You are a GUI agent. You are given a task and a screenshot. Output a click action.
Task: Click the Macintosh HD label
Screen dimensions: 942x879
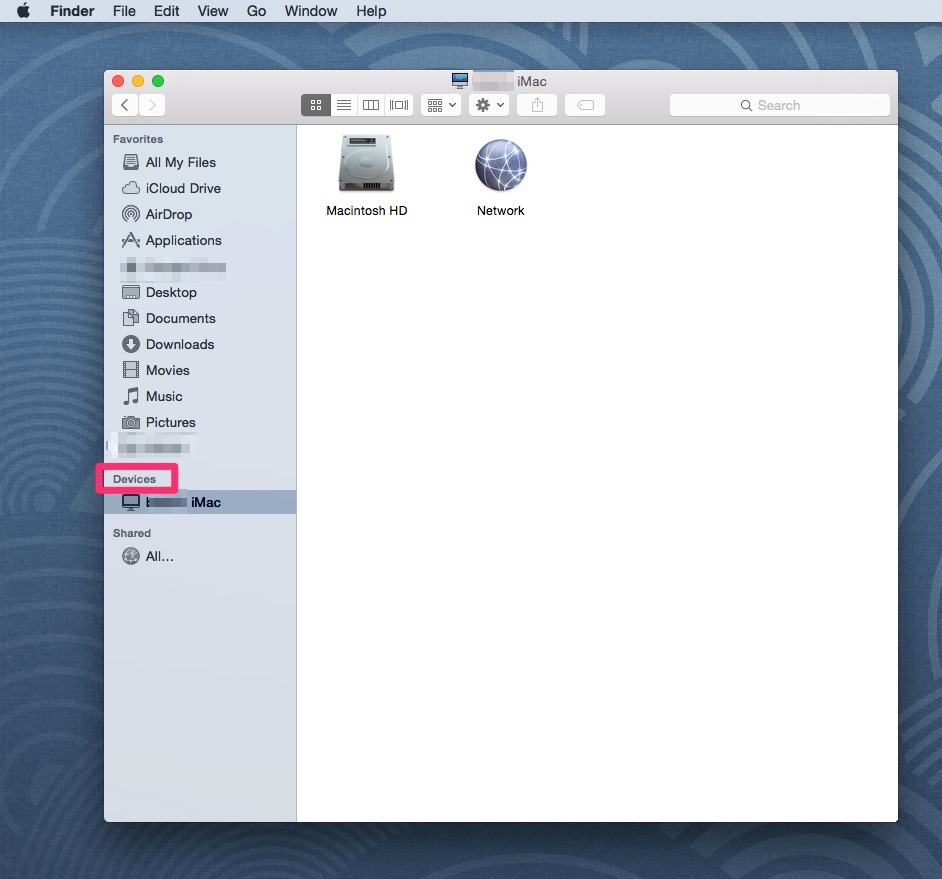pyautogui.click(x=366, y=211)
